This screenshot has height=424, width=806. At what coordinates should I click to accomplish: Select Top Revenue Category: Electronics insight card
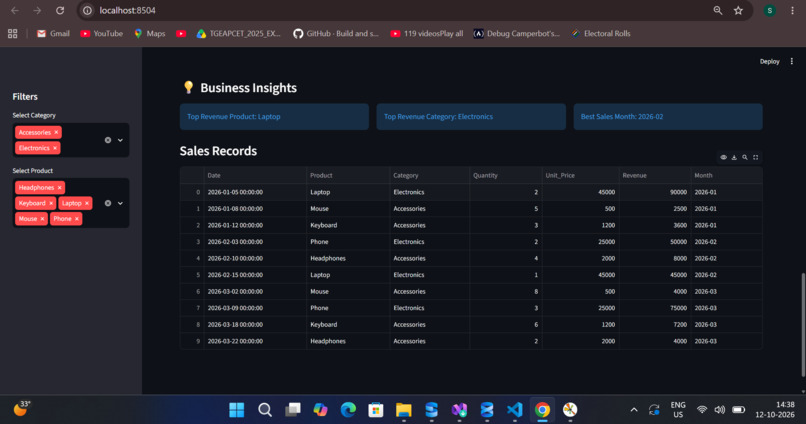click(x=471, y=117)
